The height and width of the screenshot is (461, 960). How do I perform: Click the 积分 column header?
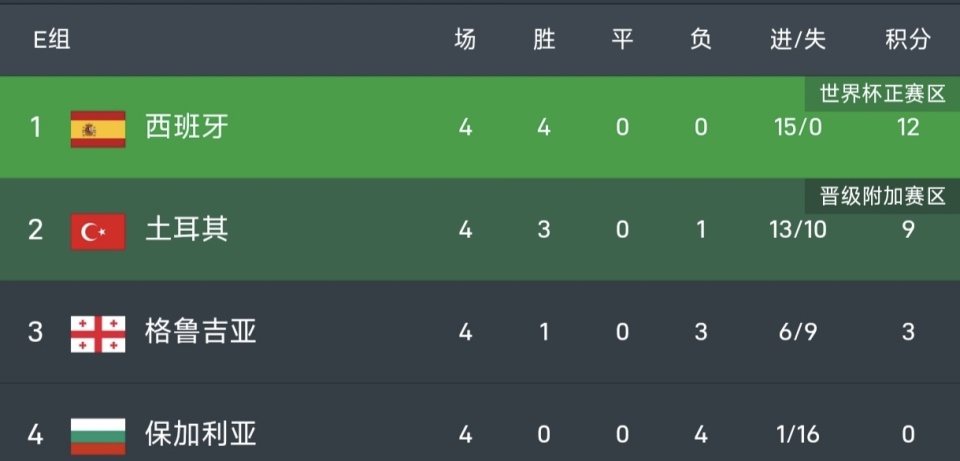click(907, 40)
